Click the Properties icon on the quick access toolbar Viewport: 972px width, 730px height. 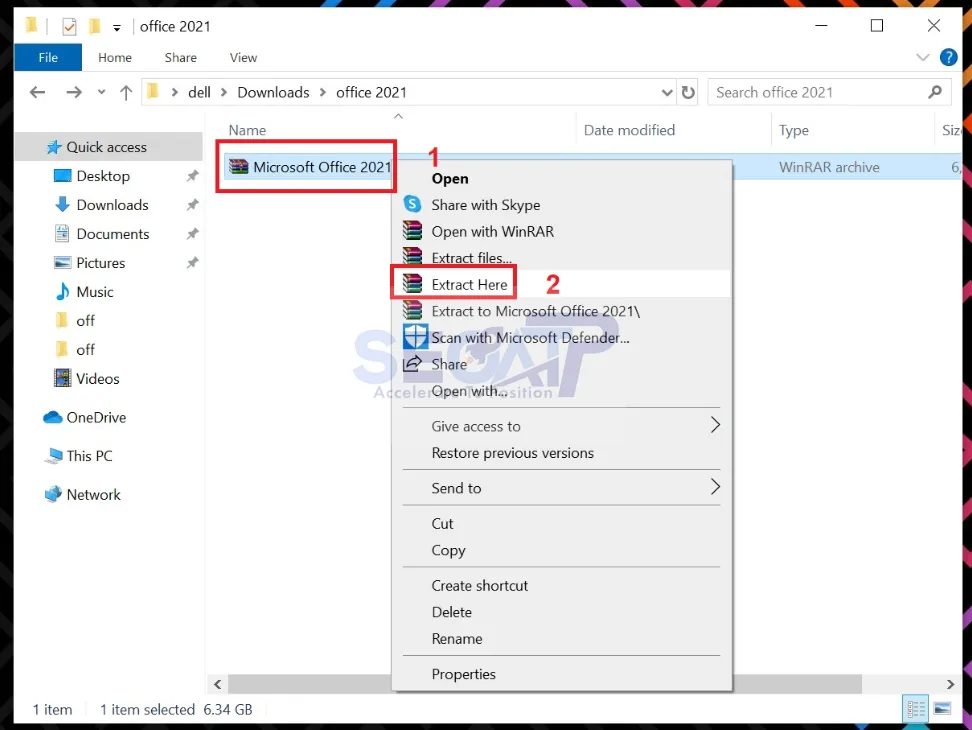[x=68, y=25]
